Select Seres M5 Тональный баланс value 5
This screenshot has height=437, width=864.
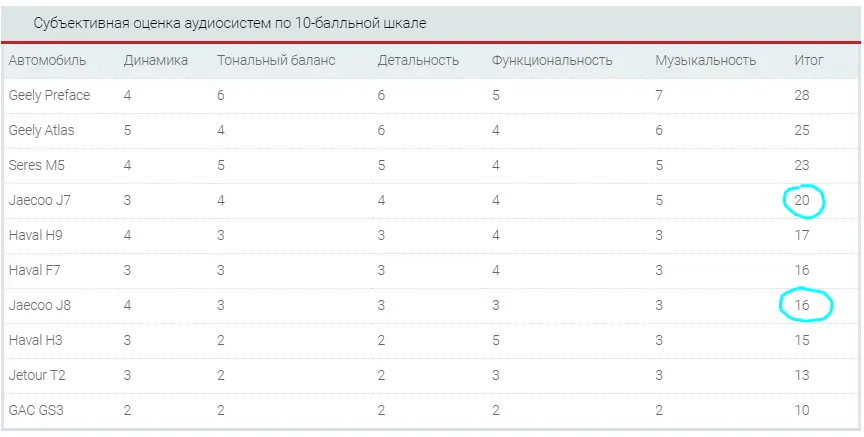tap(221, 165)
